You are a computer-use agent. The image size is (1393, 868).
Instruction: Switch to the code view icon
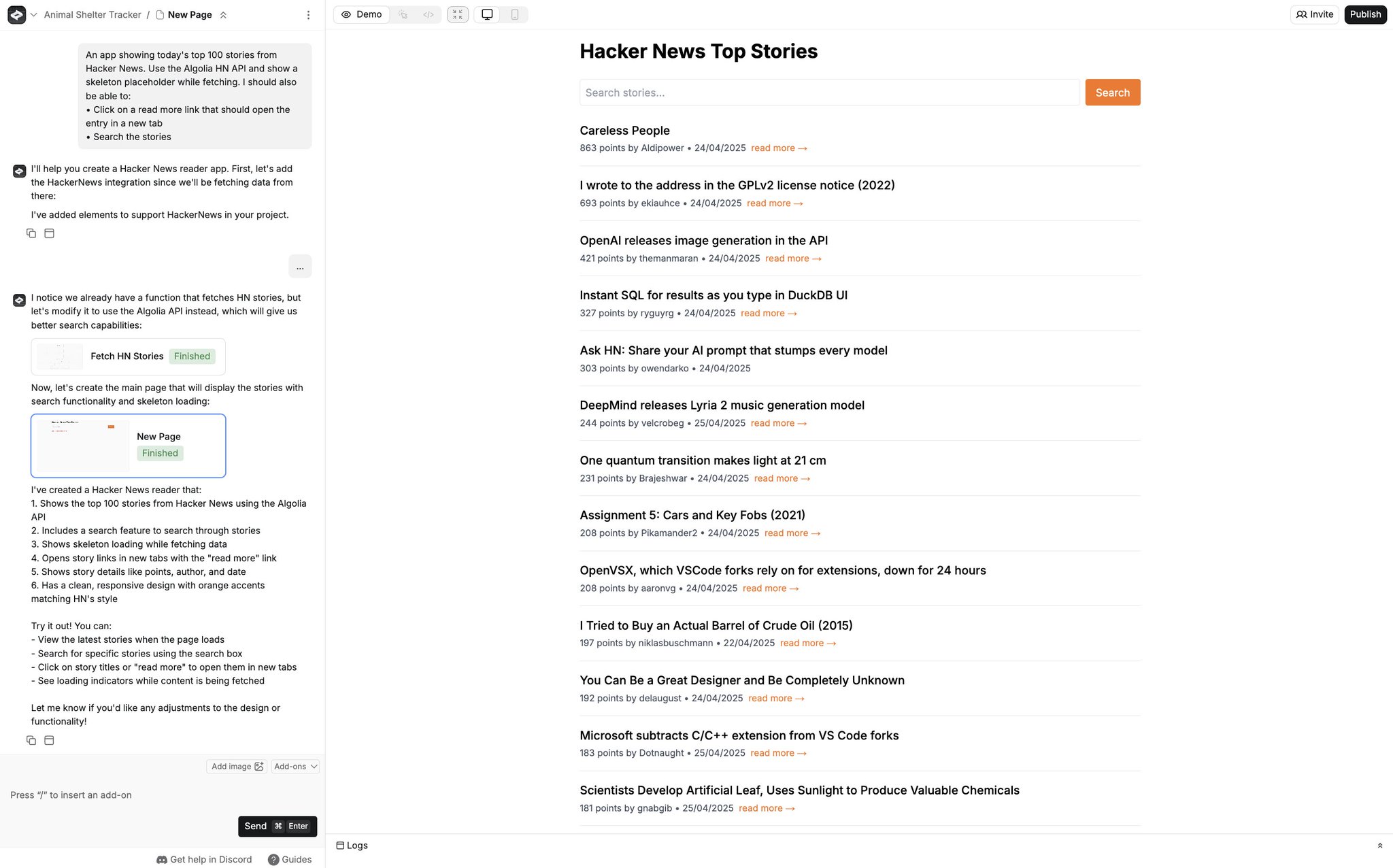click(428, 14)
